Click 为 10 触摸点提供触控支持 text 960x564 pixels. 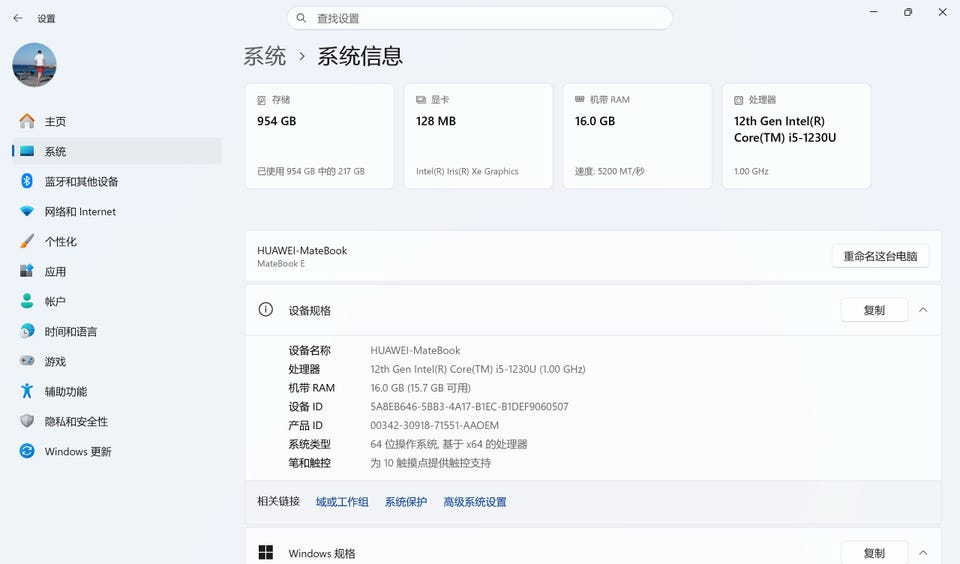click(430, 463)
